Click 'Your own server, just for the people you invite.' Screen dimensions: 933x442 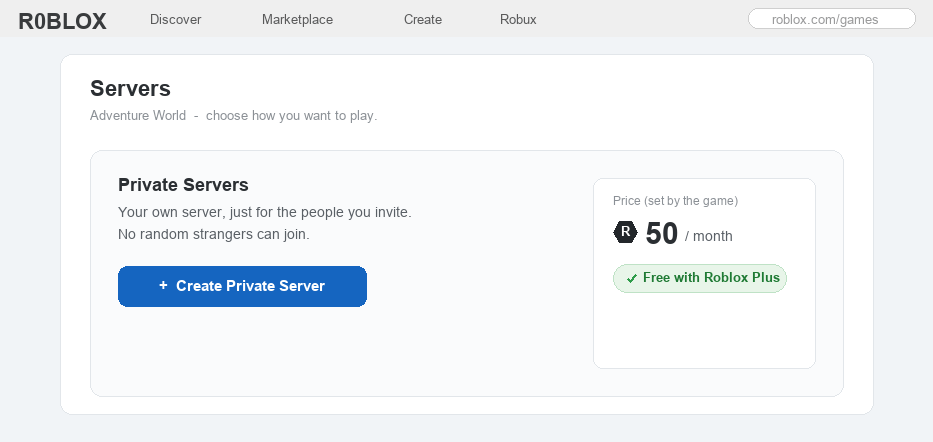click(x=265, y=212)
